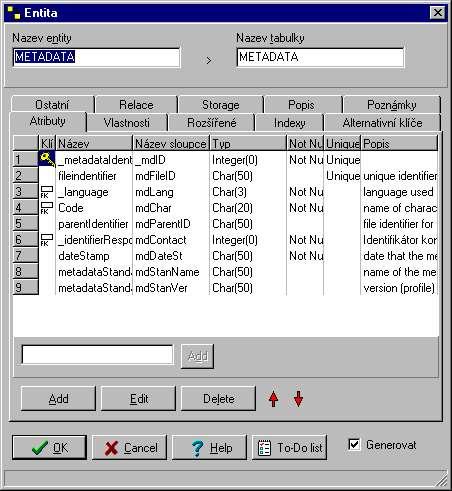This screenshot has height=491, width=452.
Task: Click the Nazev entity input field
Action: click(x=97, y=57)
